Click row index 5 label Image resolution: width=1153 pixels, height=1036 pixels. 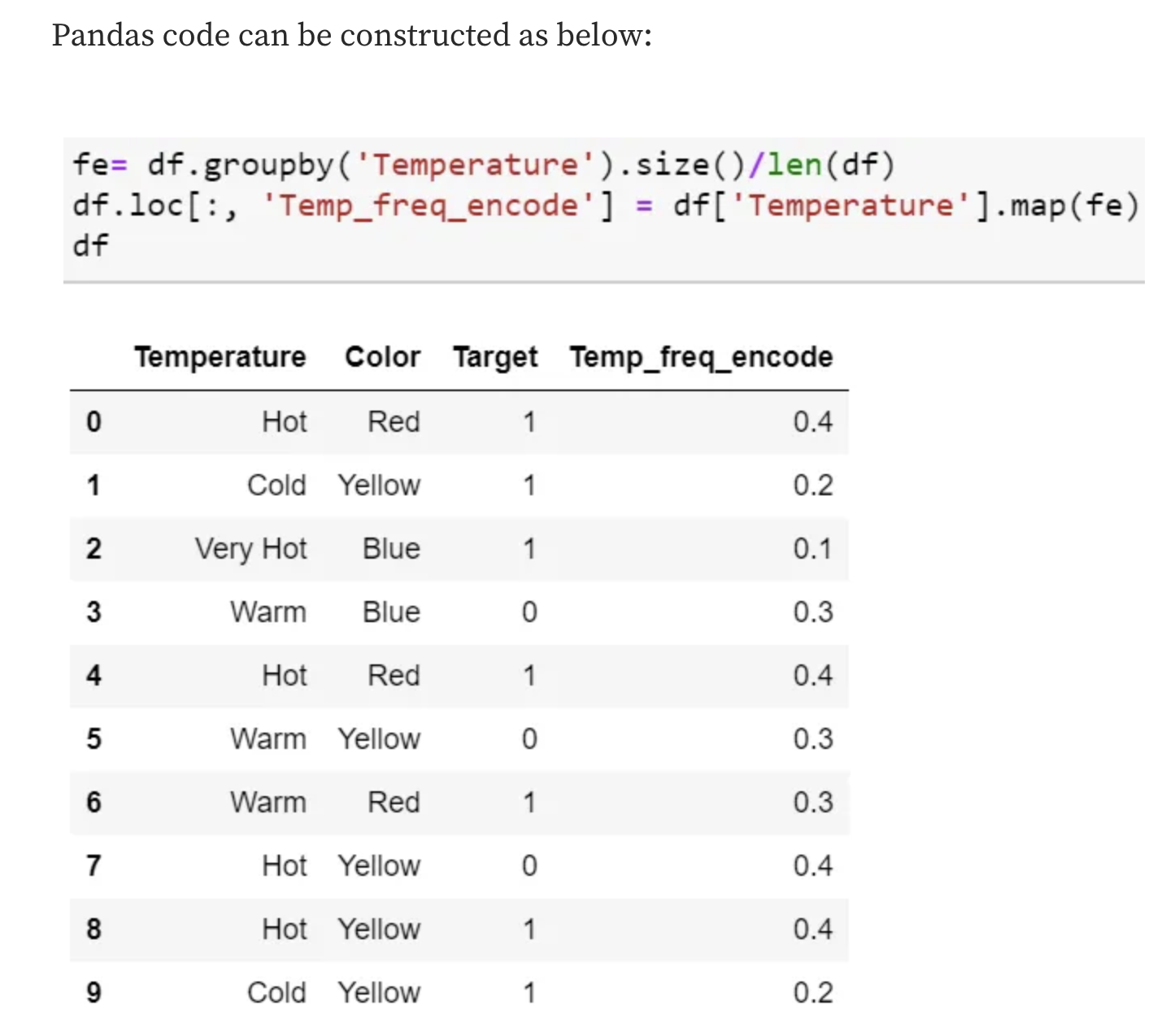point(94,739)
